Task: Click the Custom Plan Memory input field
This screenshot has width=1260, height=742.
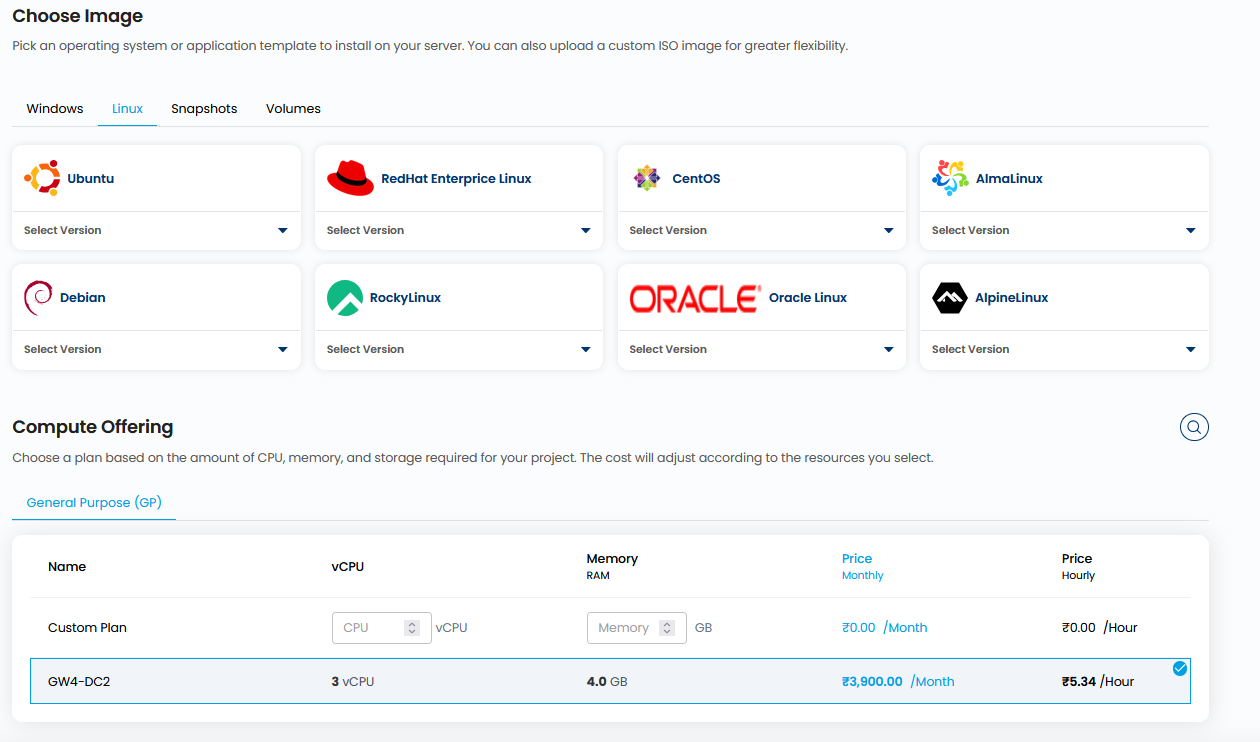Action: click(x=637, y=628)
